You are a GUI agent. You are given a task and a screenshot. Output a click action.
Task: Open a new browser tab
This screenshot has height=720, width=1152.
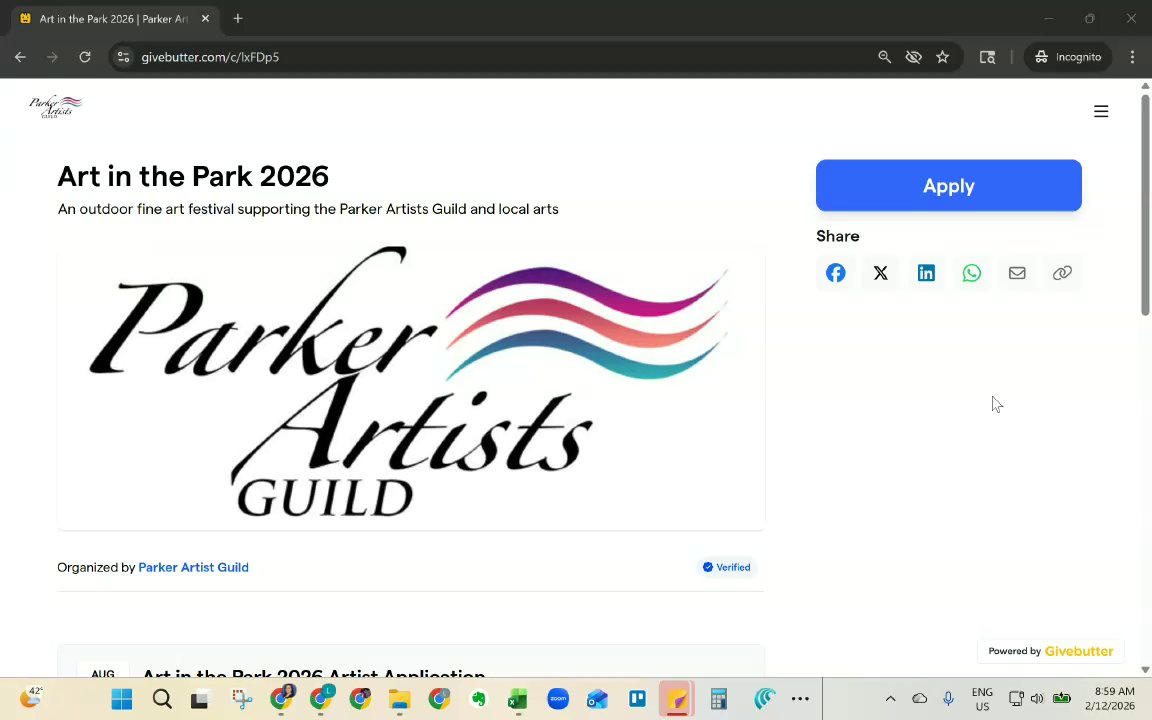pyautogui.click(x=237, y=19)
